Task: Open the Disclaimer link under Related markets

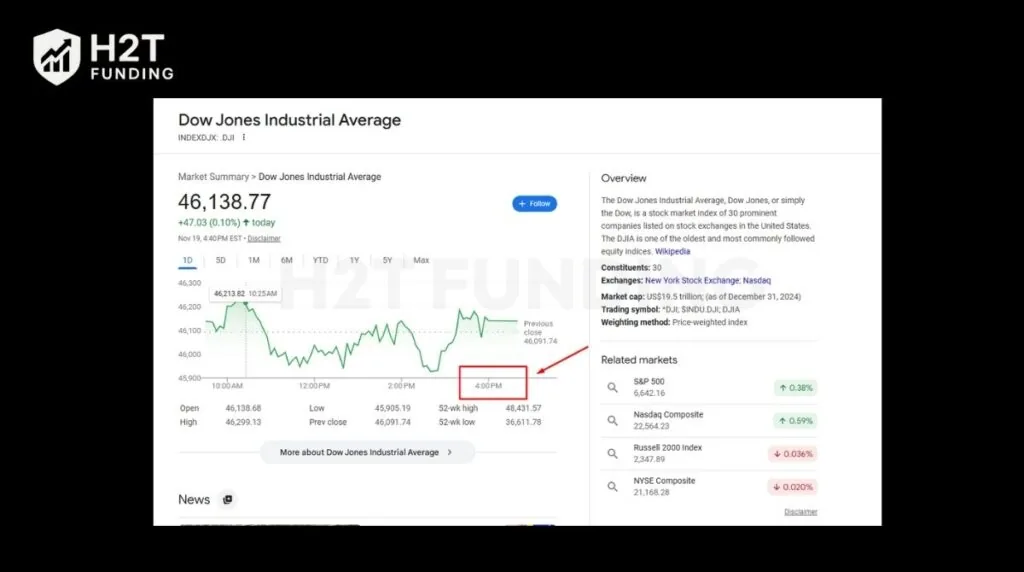Action: click(x=801, y=512)
